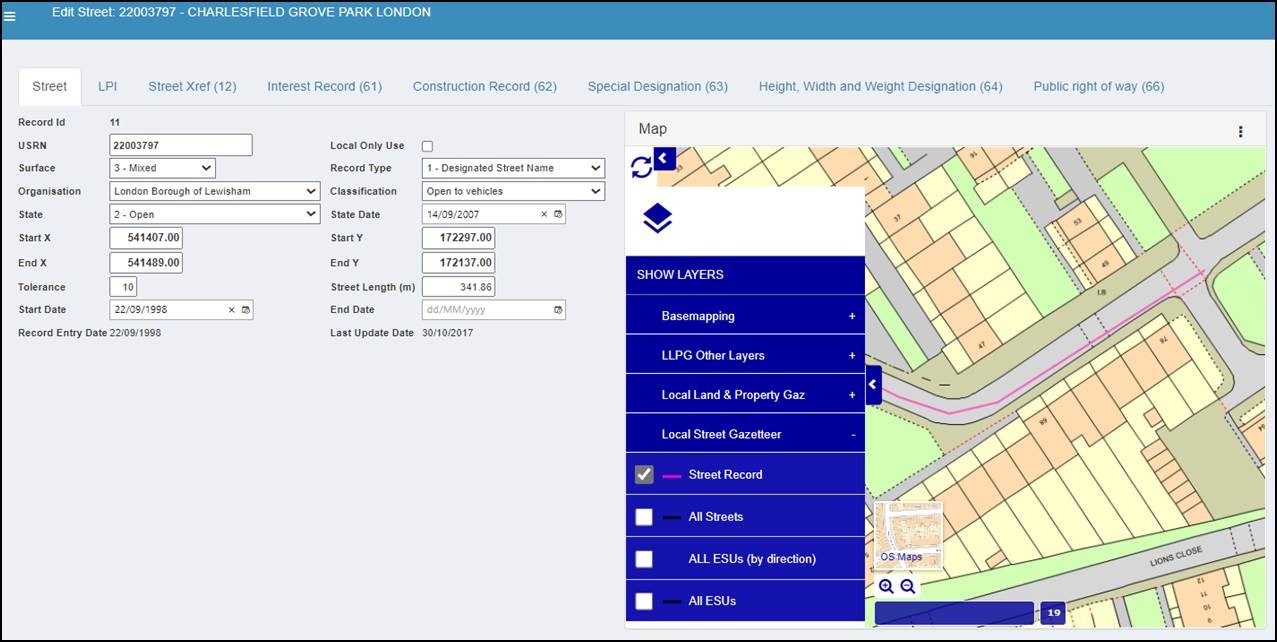Image resolution: width=1277 pixels, height=642 pixels.
Task: Click the map refresh icon
Action: click(x=641, y=168)
